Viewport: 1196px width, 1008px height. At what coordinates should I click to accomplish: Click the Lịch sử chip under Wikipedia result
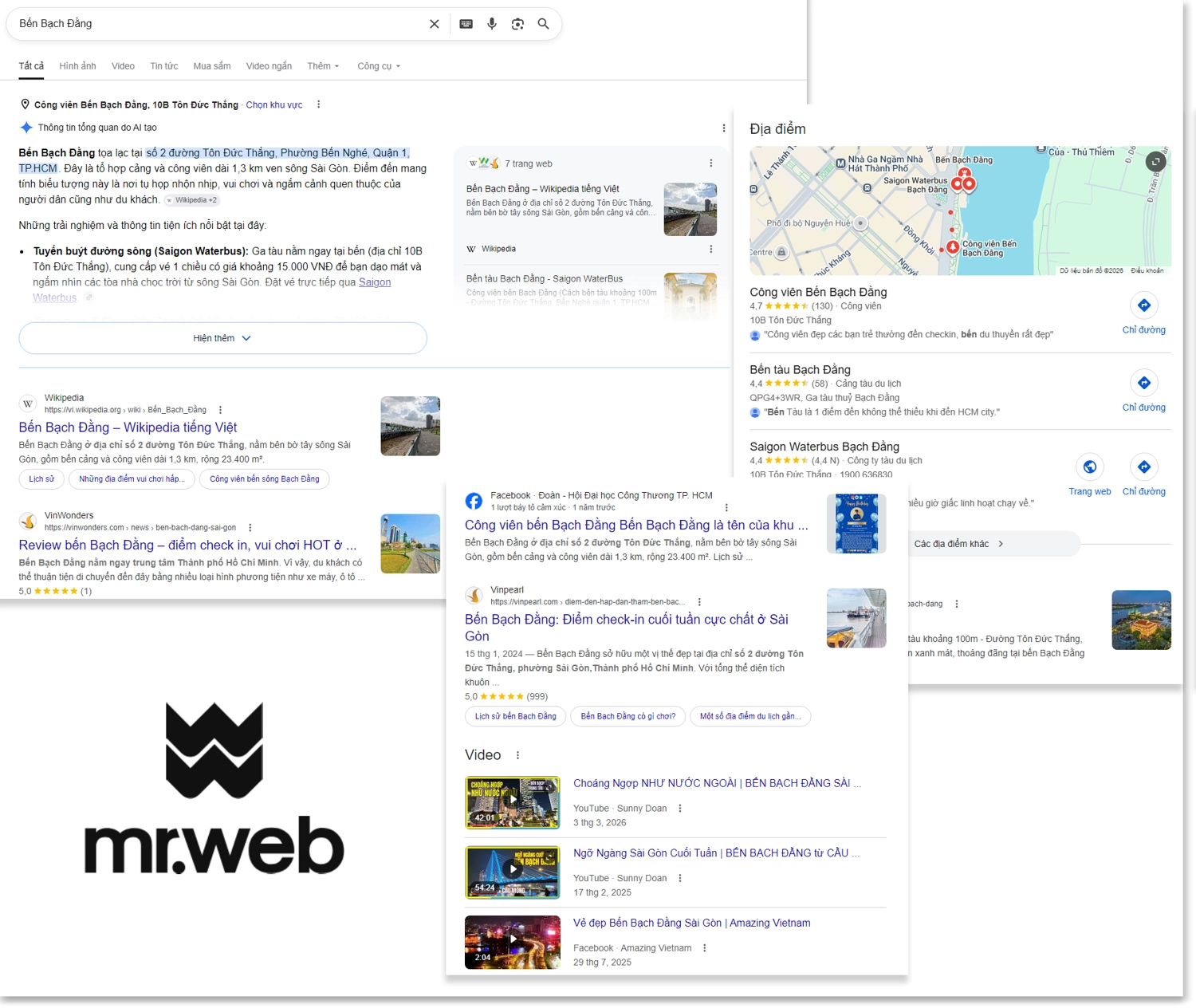[41, 478]
